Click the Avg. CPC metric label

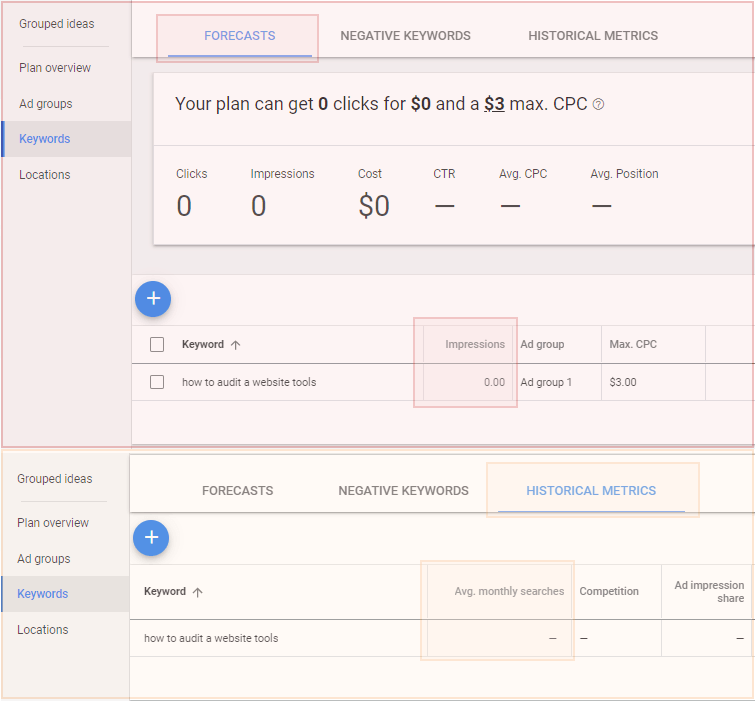click(x=523, y=174)
